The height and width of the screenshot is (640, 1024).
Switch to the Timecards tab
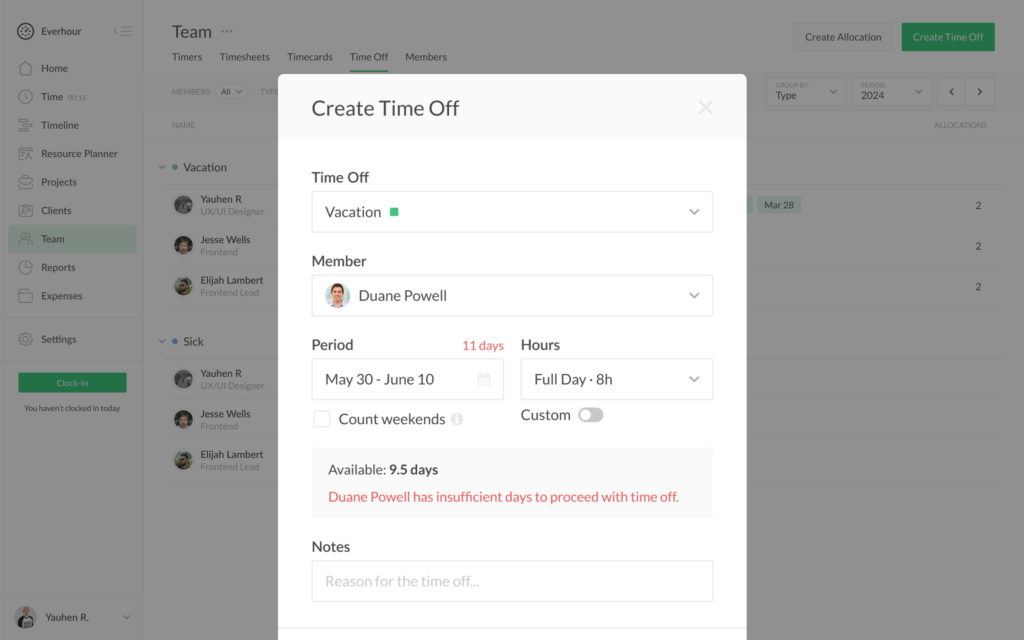pos(310,57)
